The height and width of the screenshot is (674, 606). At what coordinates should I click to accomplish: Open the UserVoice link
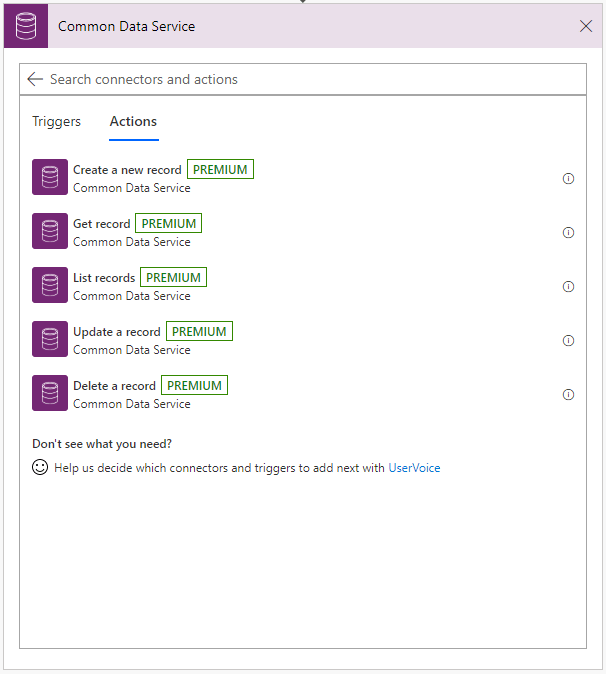(x=414, y=468)
